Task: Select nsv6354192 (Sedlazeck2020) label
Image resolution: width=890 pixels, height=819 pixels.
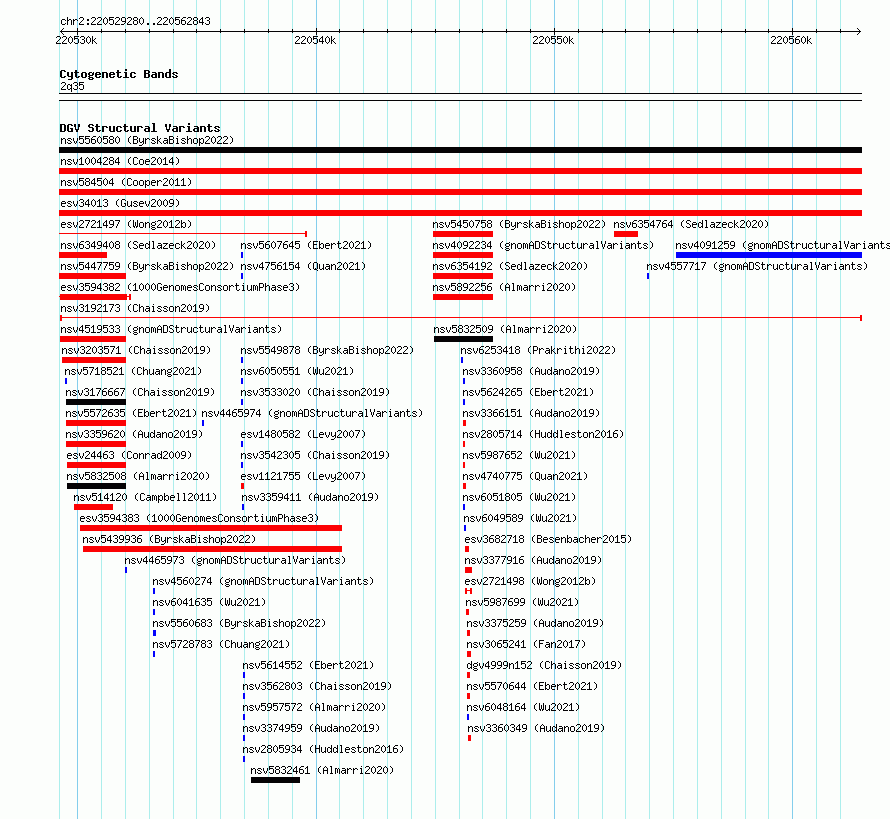Action: pos(510,266)
